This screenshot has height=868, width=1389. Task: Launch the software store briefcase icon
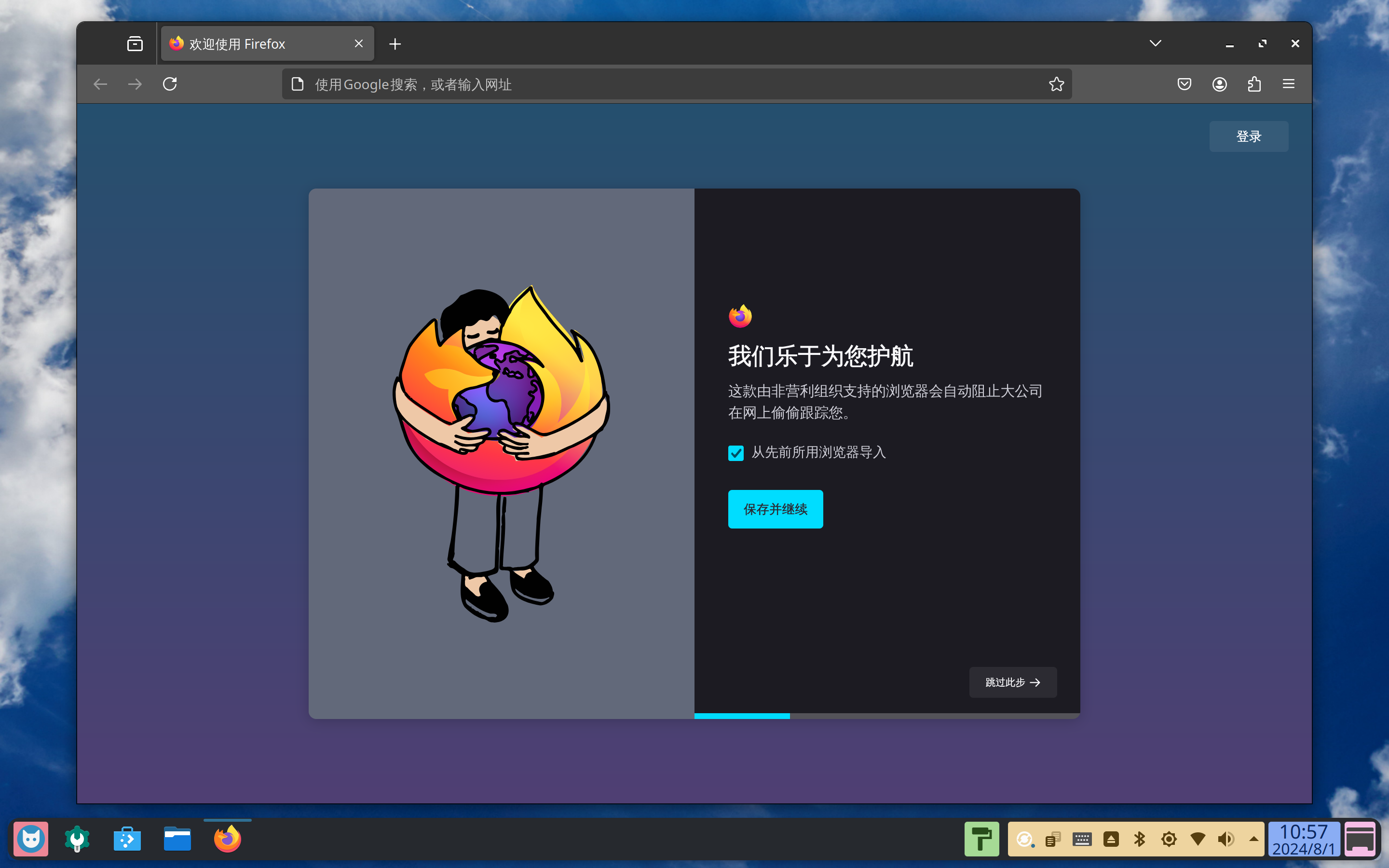pyautogui.click(x=127, y=839)
